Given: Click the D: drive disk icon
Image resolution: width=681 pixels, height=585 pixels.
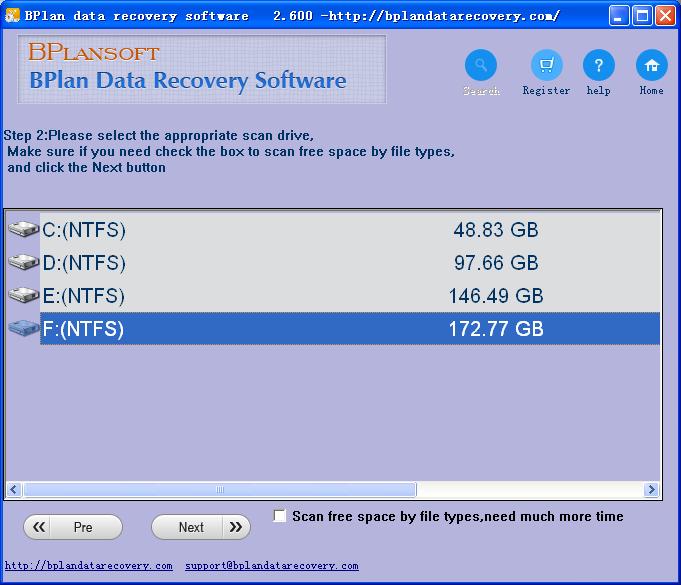Looking at the screenshot, I should click(x=23, y=262).
